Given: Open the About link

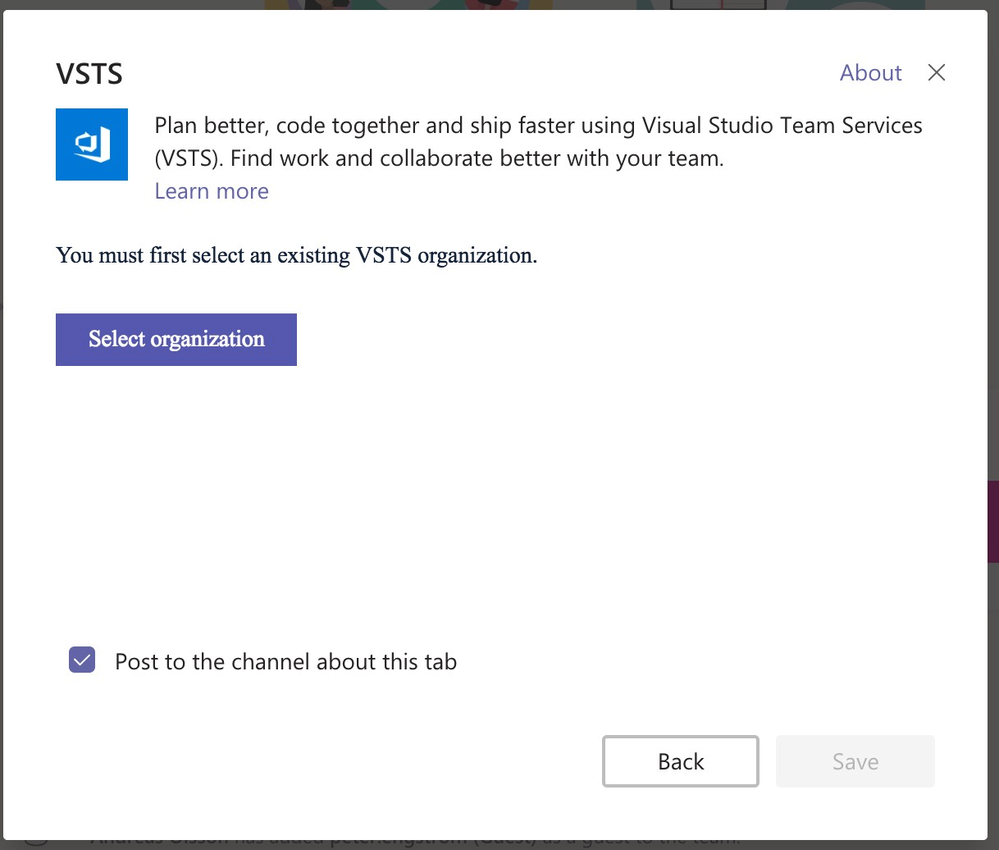Looking at the screenshot, I should 870,73.
